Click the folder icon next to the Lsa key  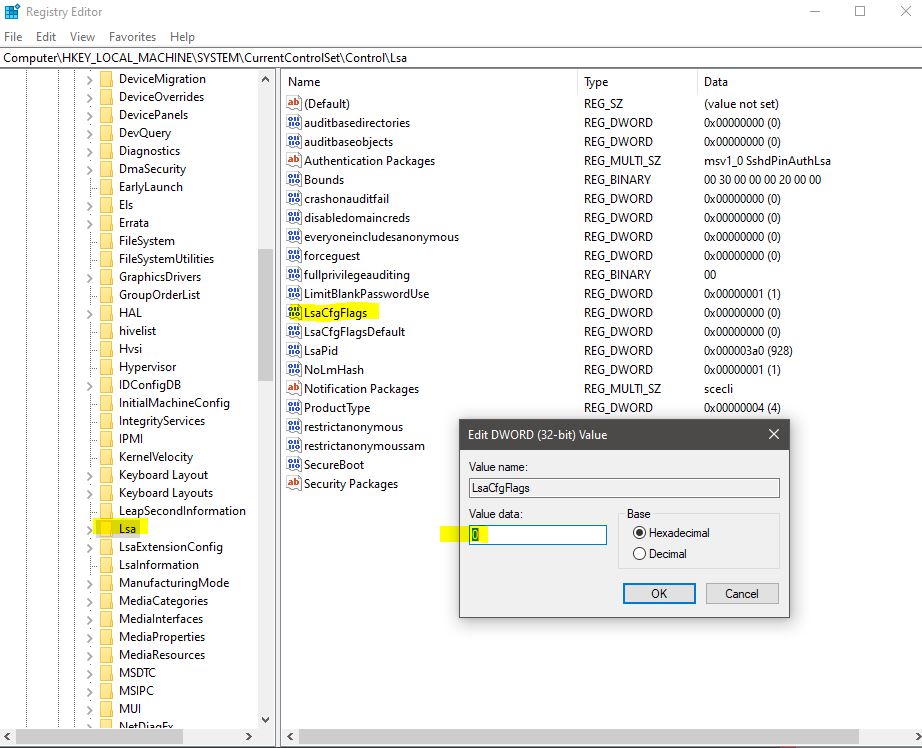point(105,528)
